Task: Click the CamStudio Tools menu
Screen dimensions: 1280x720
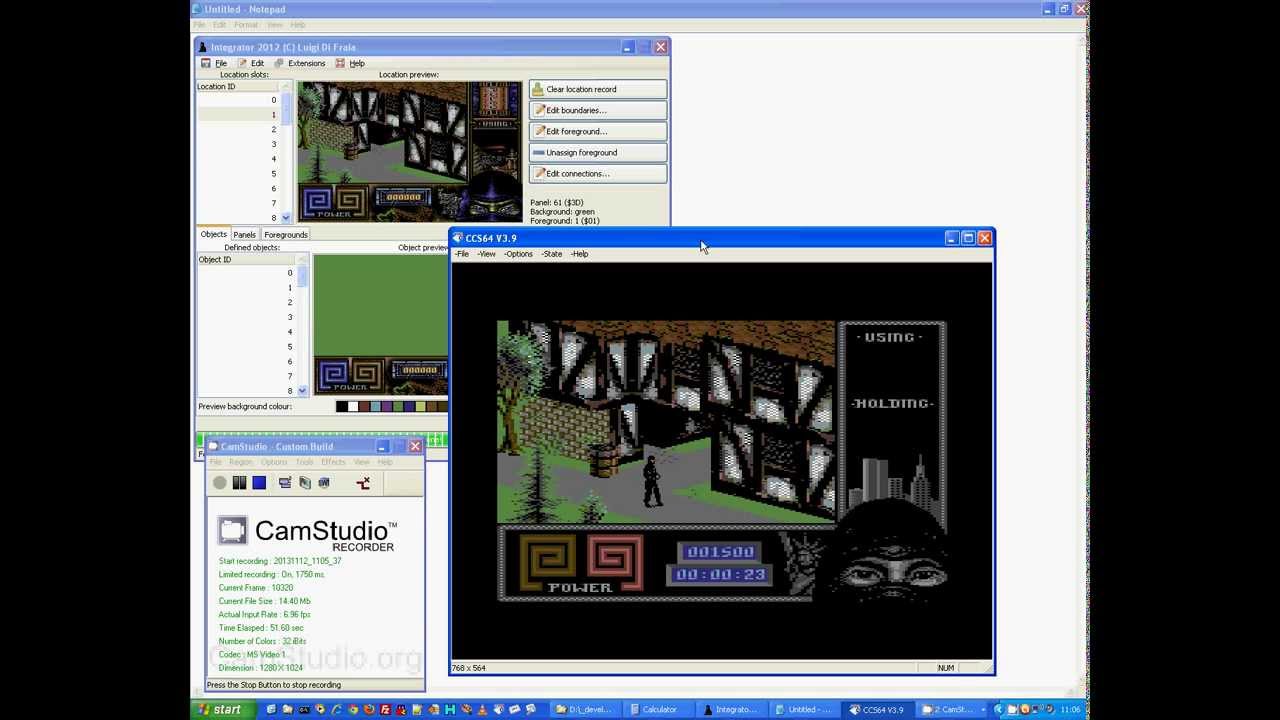Action: pos(304,462)
